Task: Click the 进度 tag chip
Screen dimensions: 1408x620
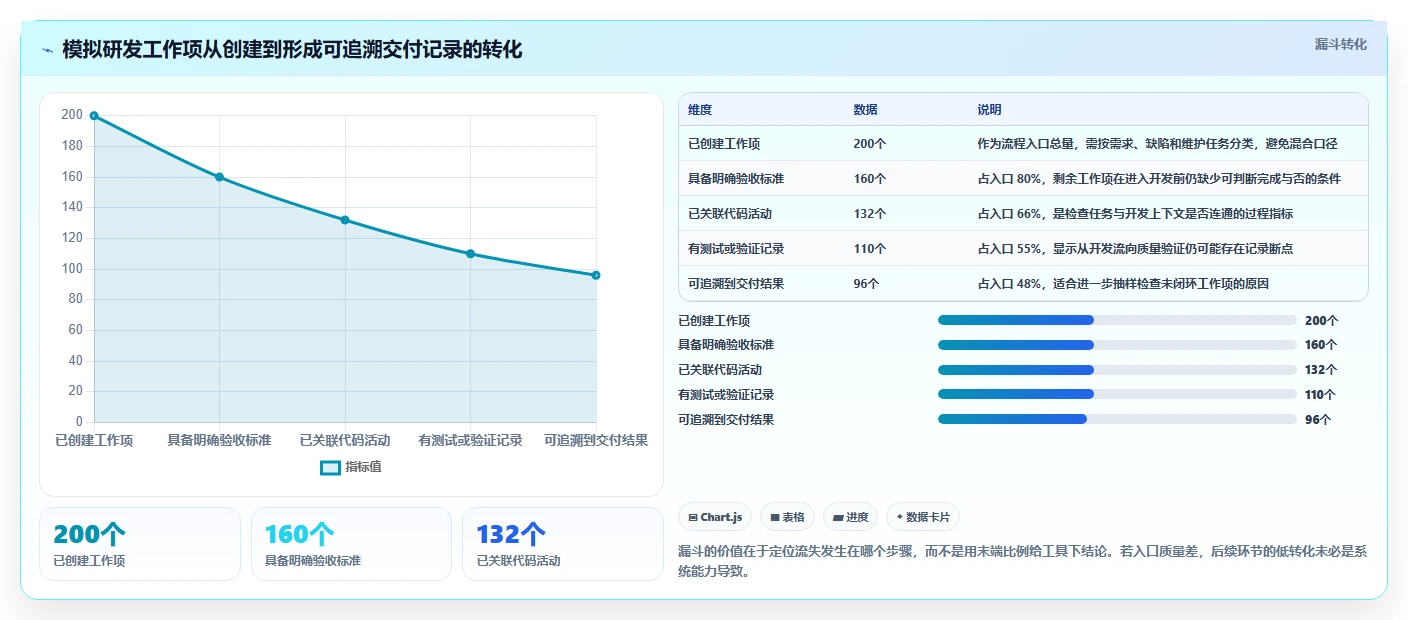Action: pos(850,517)
